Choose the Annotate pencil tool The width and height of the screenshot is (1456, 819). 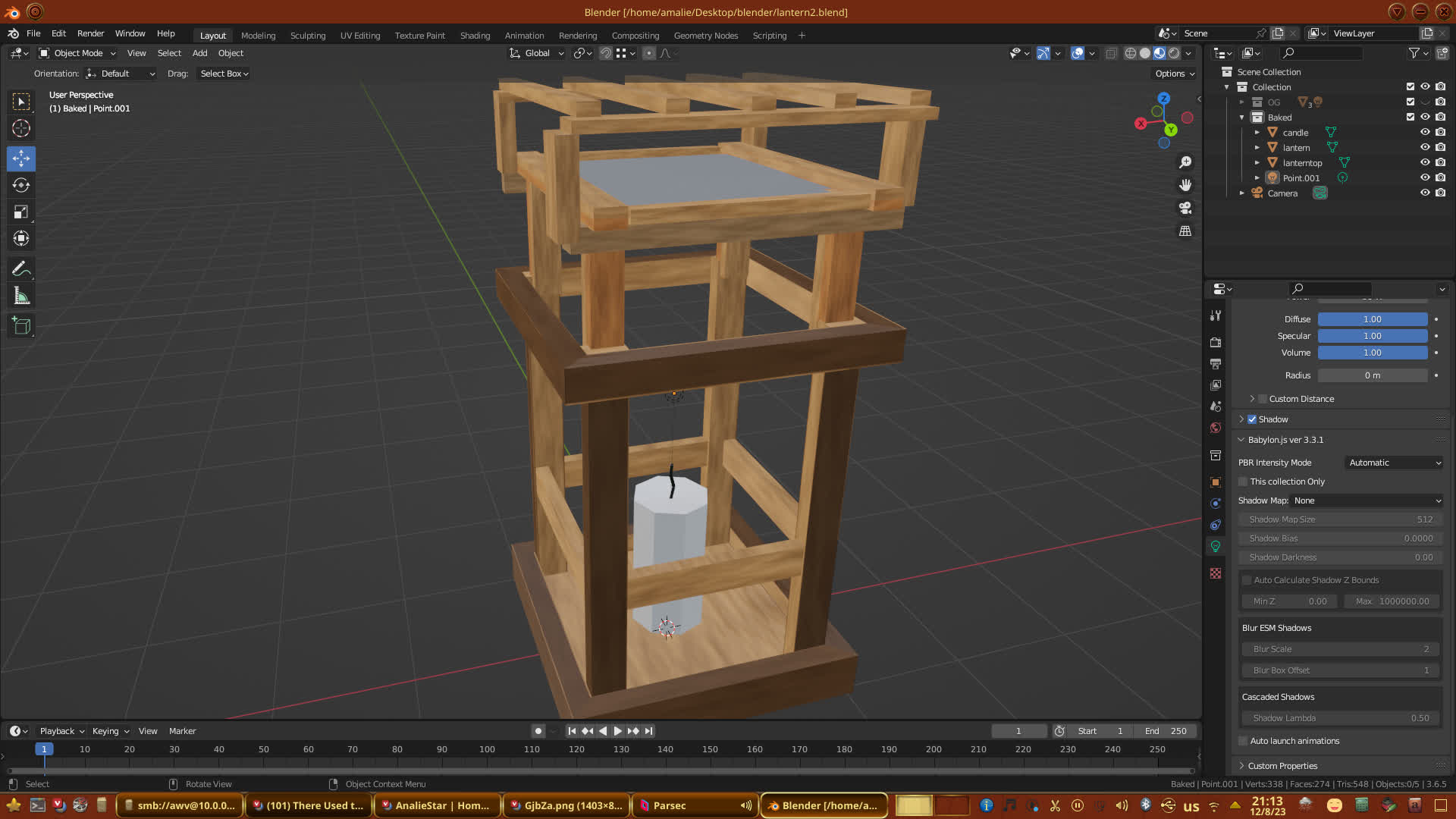21,268
